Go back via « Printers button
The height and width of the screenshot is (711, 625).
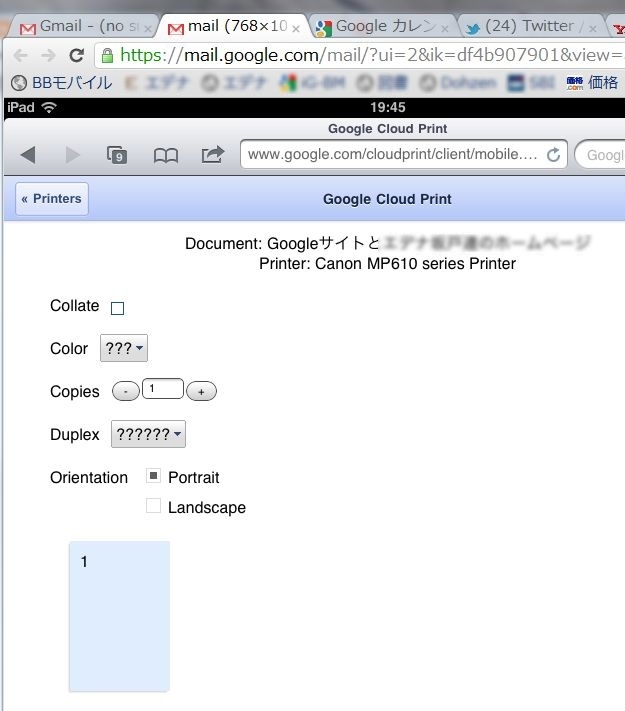click(x=52, y=199)
